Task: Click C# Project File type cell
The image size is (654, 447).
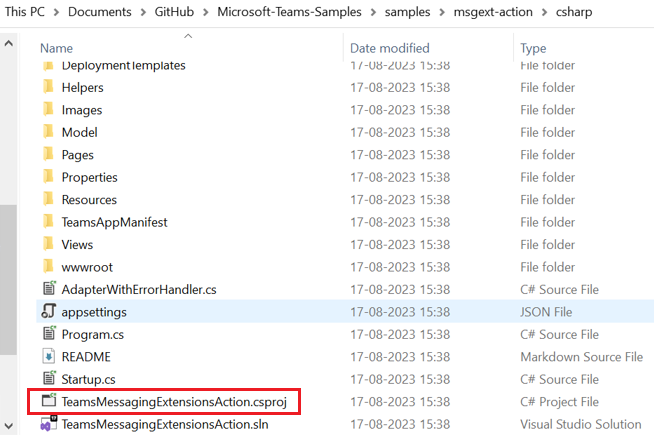Action: (x=559, y=402)
